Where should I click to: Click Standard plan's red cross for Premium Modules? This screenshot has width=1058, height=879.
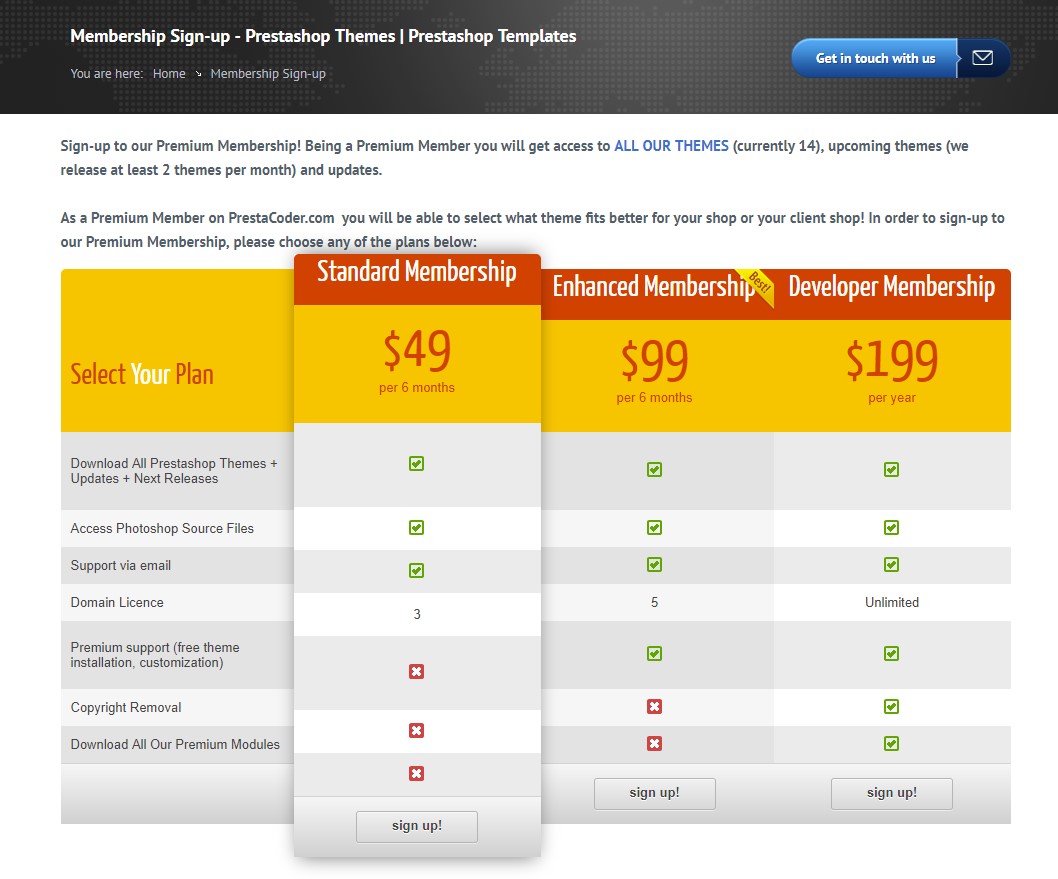[416, 774]
